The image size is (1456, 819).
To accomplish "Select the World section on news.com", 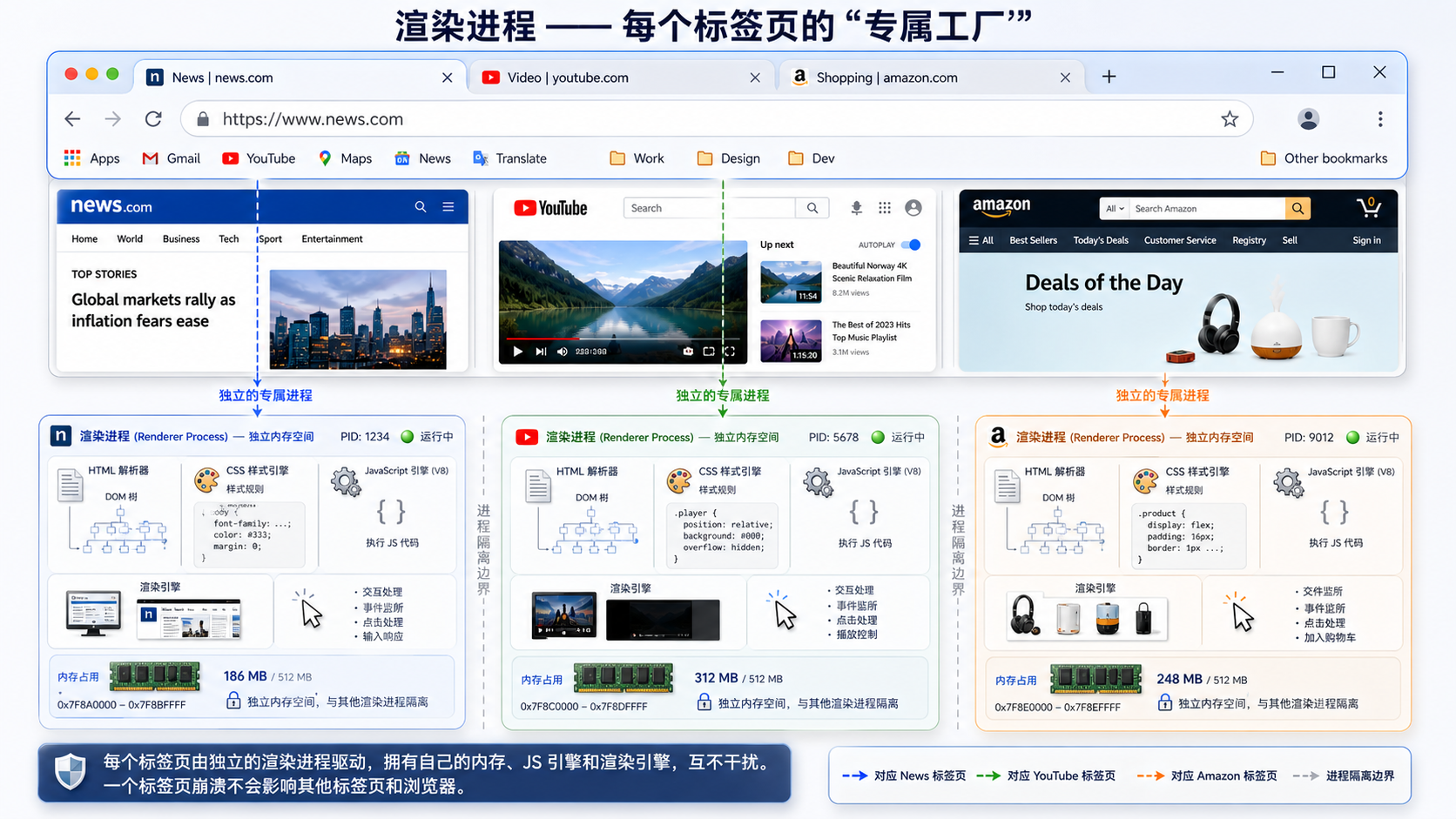I will [130, 238].
